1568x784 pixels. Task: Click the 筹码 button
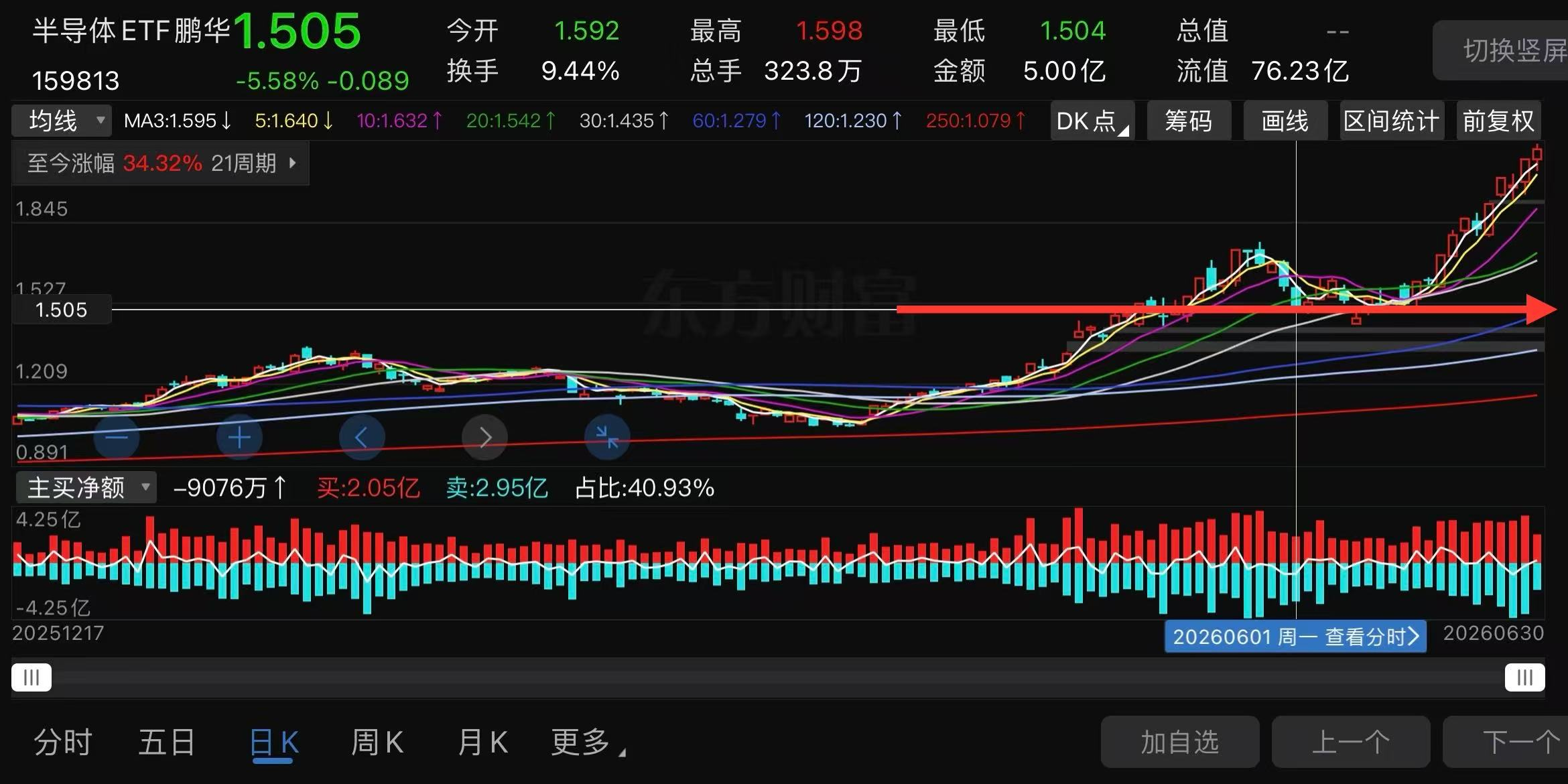[1189, 121]
